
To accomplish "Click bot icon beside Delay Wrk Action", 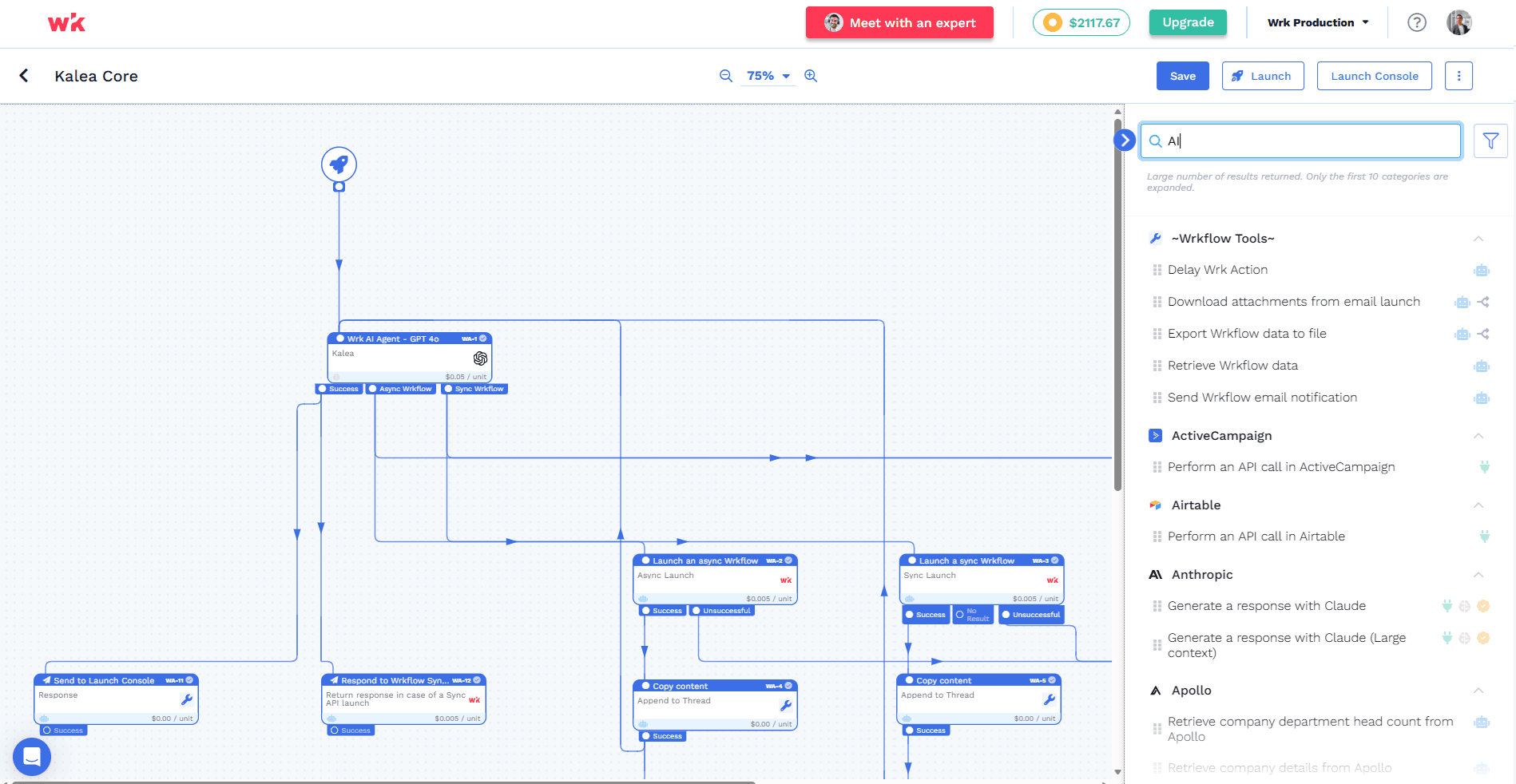I will (x=1482, y=270).
